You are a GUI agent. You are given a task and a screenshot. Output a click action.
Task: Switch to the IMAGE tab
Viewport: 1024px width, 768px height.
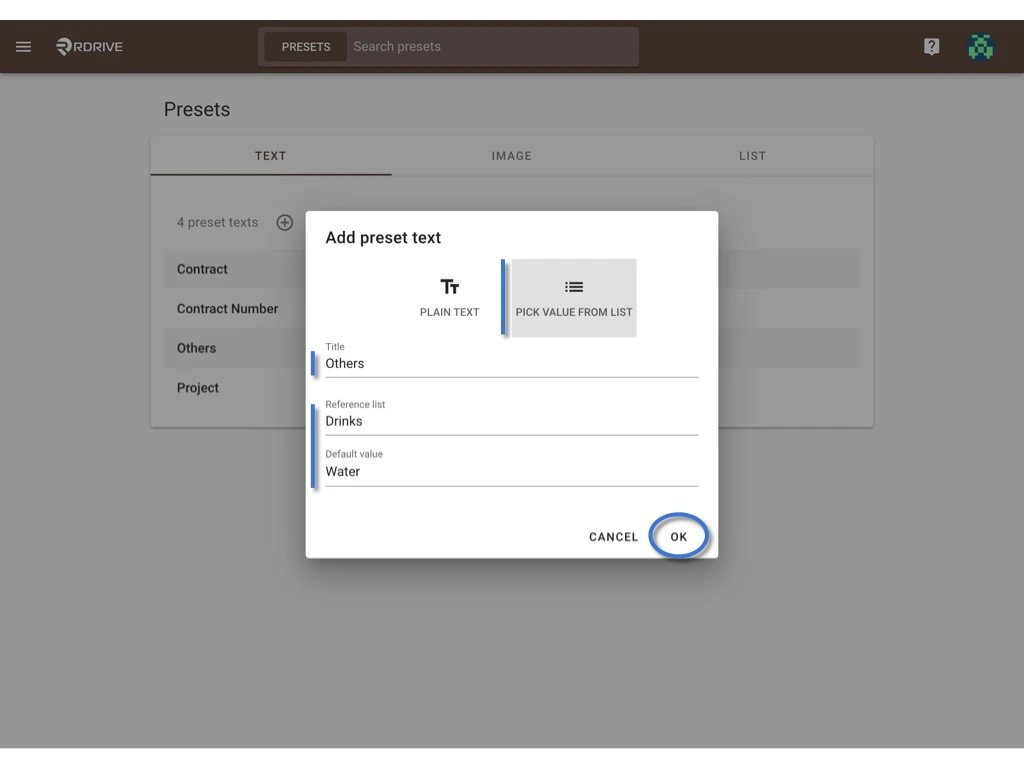511,156
